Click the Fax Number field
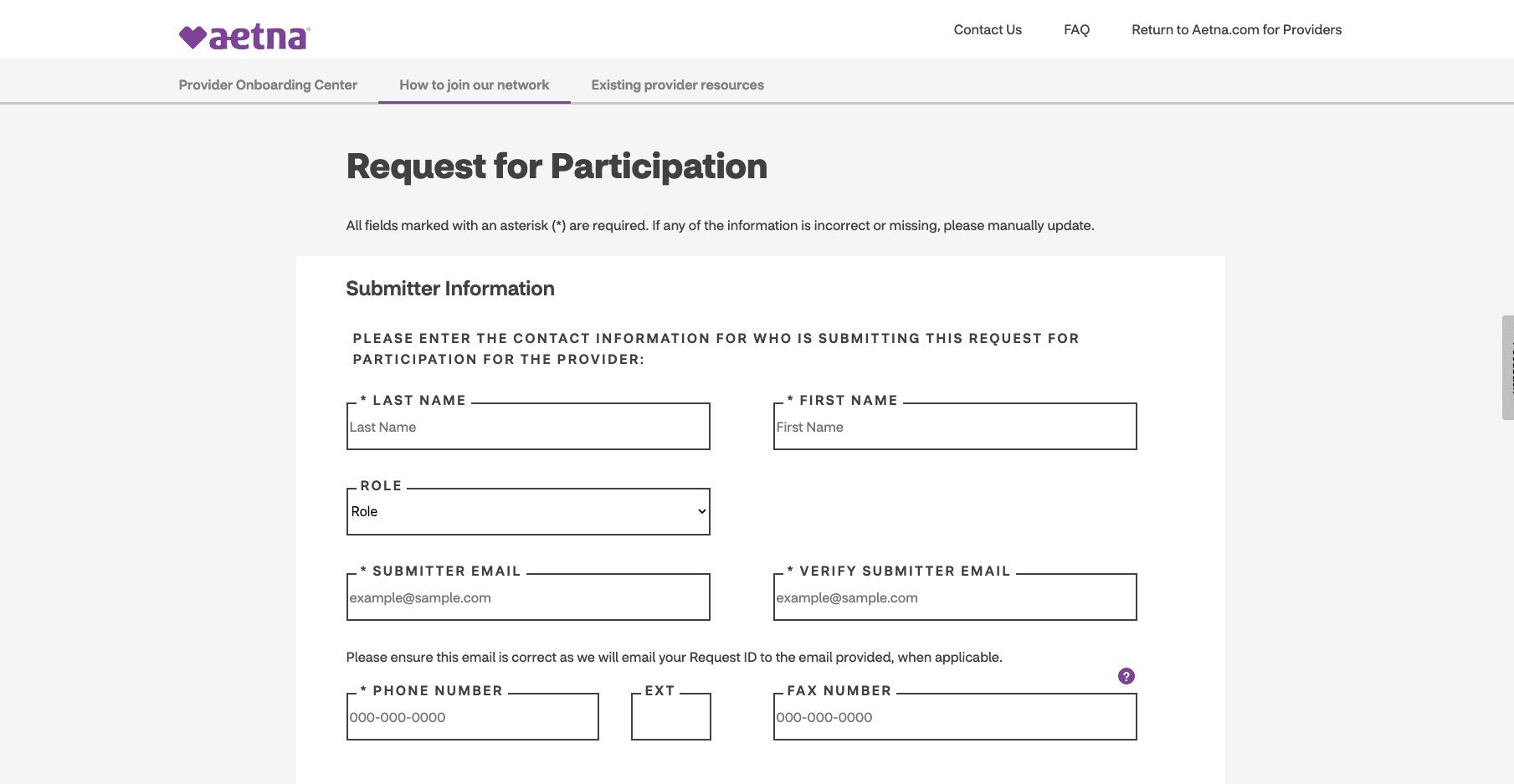This screenshot has width=1514, height=784. (955, 717)
